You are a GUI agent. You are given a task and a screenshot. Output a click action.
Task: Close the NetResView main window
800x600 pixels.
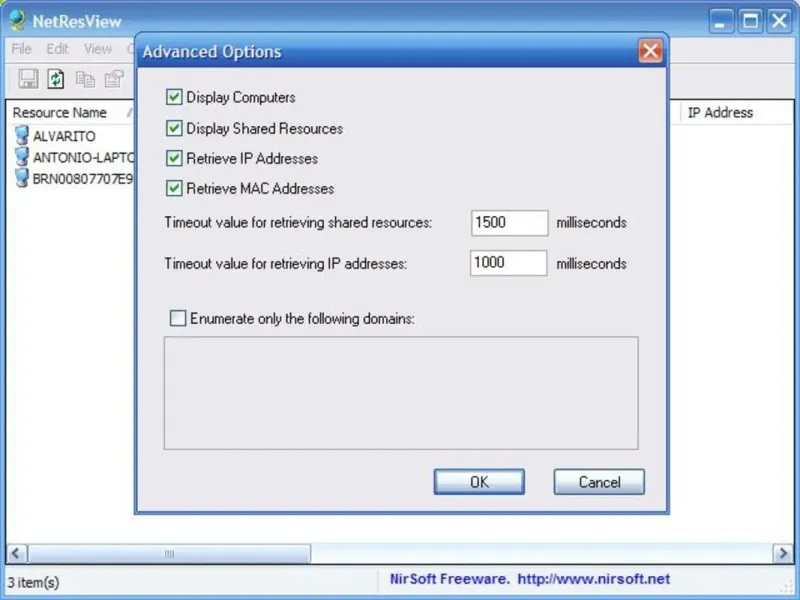point(780,21)
